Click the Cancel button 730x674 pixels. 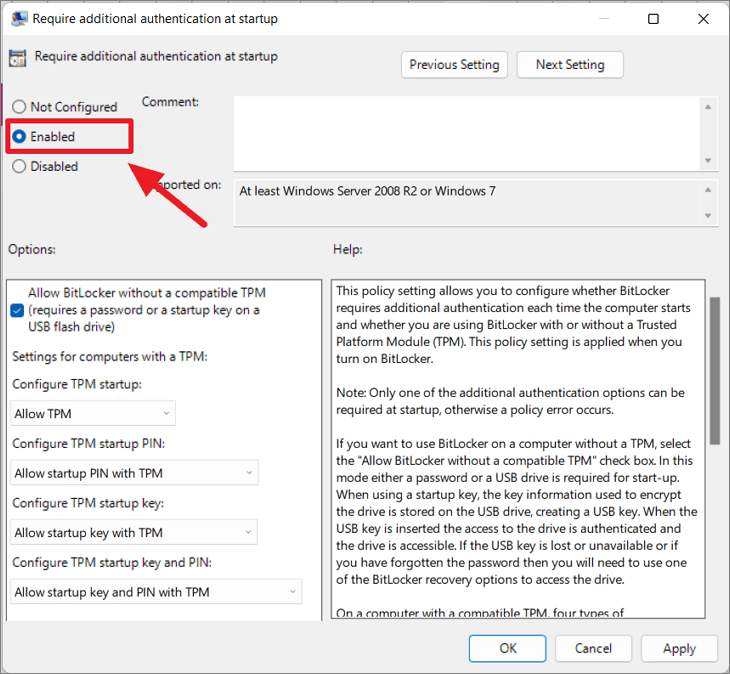coord(593,648)
